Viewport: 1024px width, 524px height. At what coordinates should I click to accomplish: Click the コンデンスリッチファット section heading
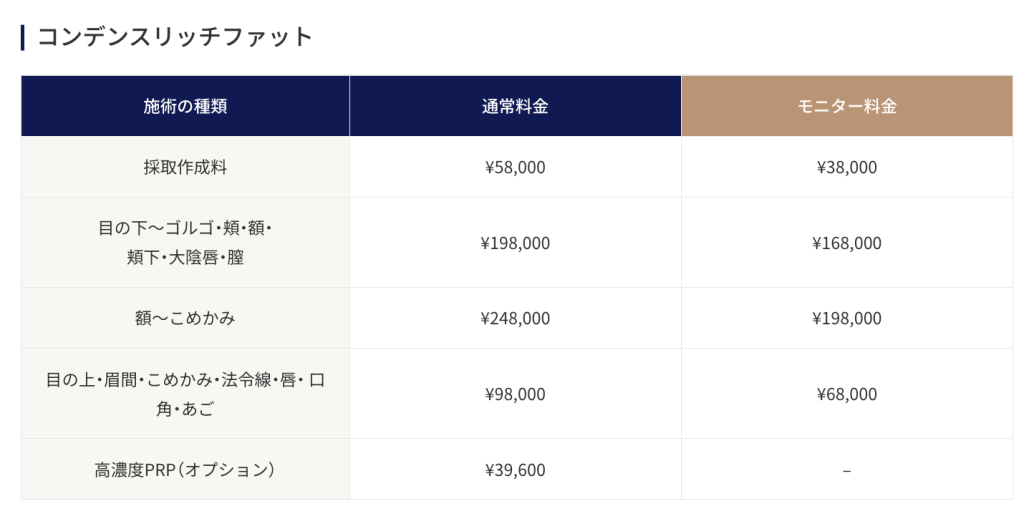click(x=175, y=37)
